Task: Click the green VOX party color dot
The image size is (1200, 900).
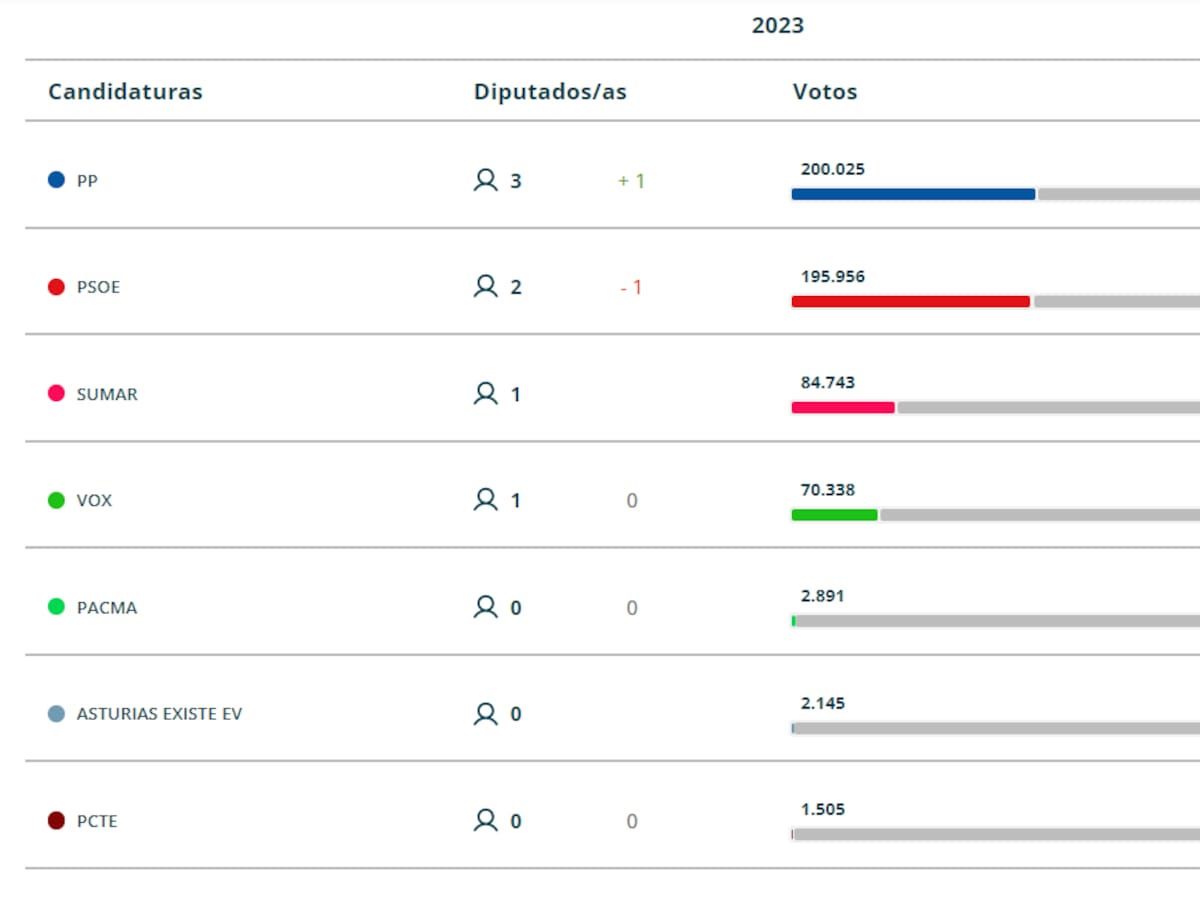Action: [x=57, y=500]
